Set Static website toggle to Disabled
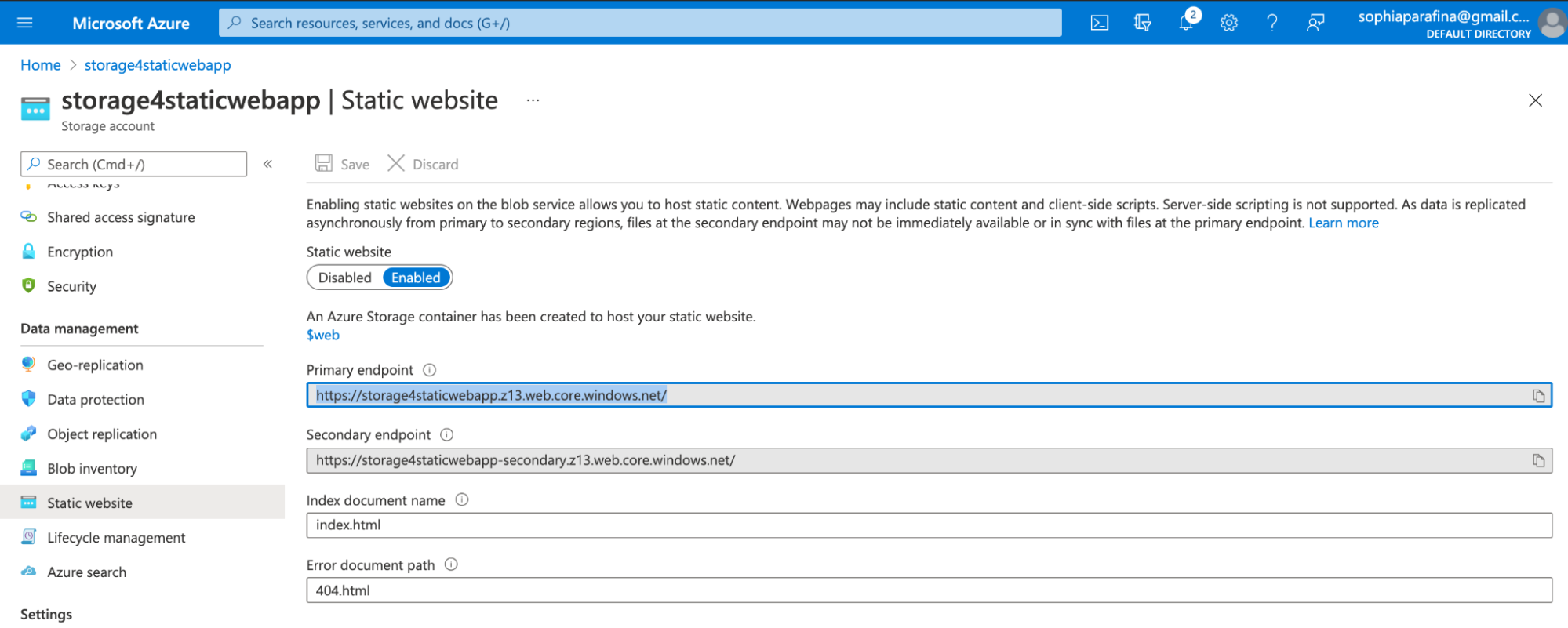This screenshot has height=628, width=1568. click(344, 278)
